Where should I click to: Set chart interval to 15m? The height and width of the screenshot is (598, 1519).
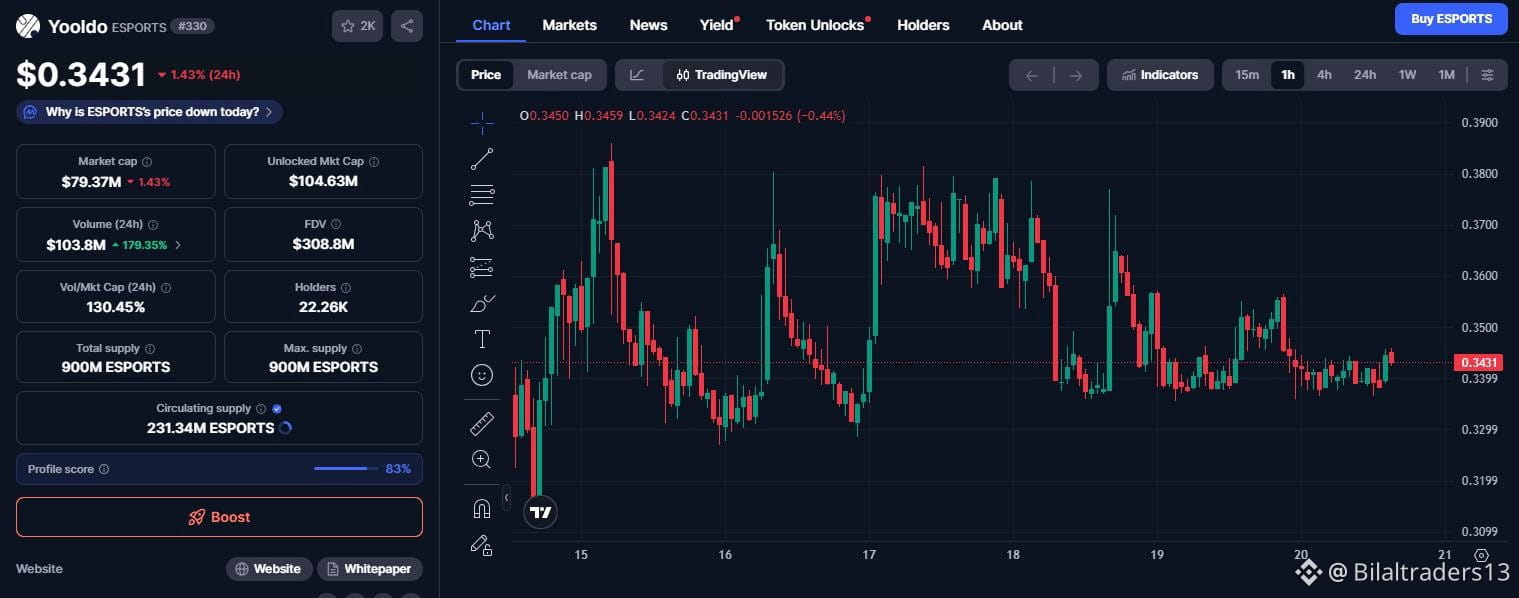(1247, 75)
